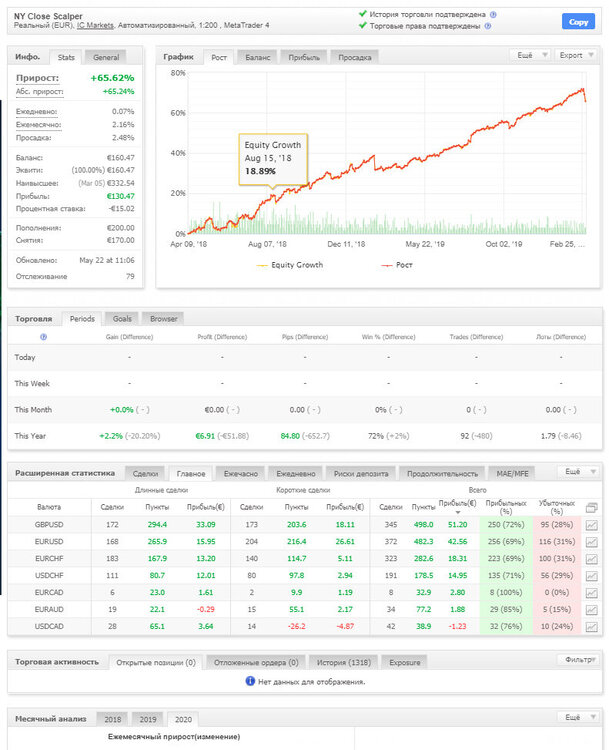Image resolution: width=609 pixels, height=750 pixels.
Task: Select 2020 monthly analysis tab
Action: click(183, 719)
